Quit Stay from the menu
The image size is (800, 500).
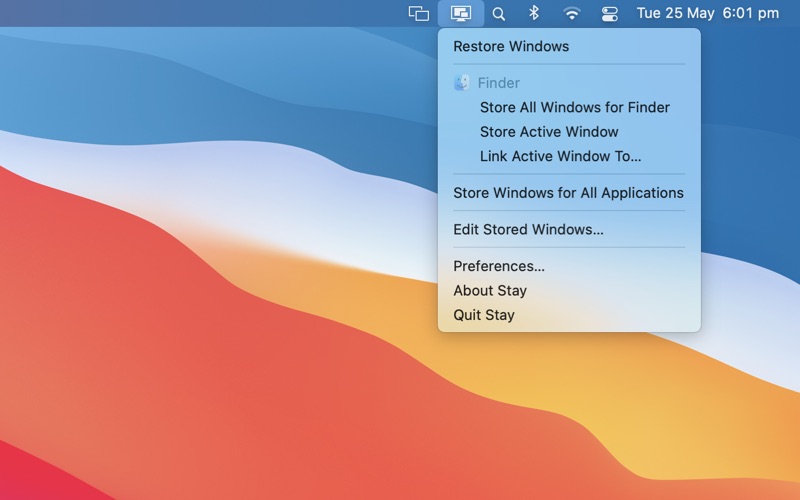(x=484, y=314)
